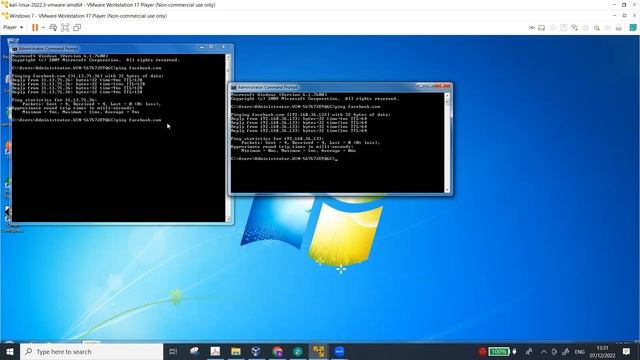
Task: Open the VMware sound card device icon
Action: [x=597, y=28]
